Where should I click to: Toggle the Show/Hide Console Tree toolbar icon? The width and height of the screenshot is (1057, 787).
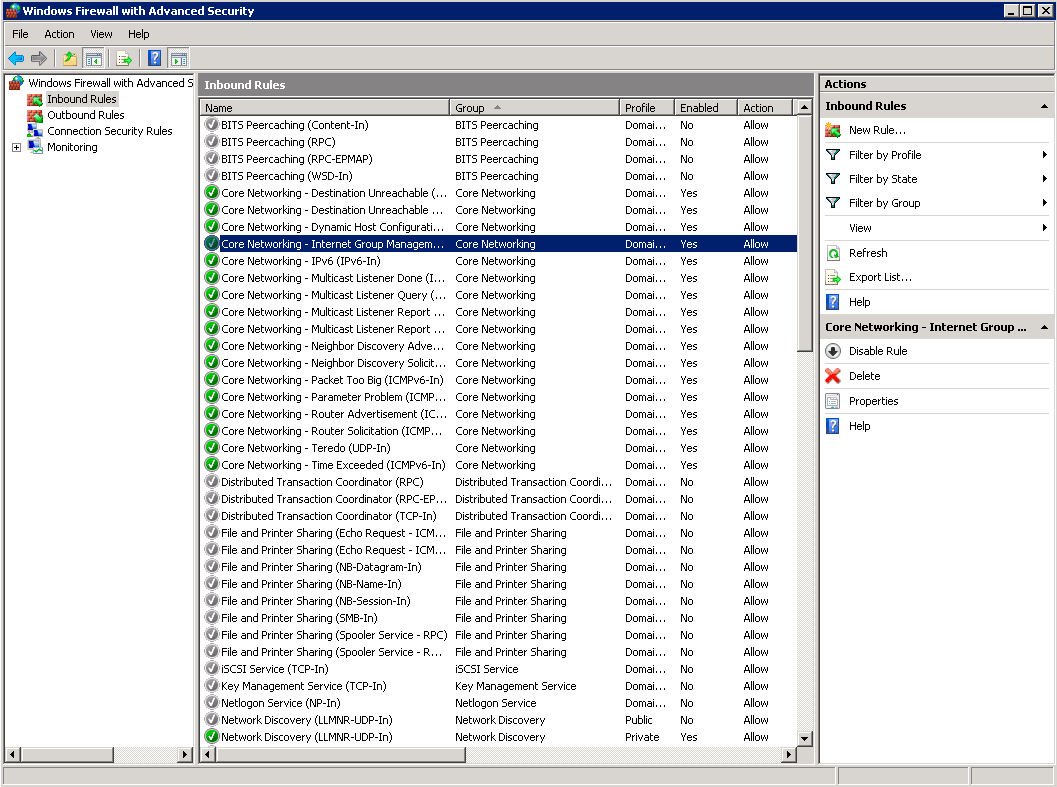point(94,59)
